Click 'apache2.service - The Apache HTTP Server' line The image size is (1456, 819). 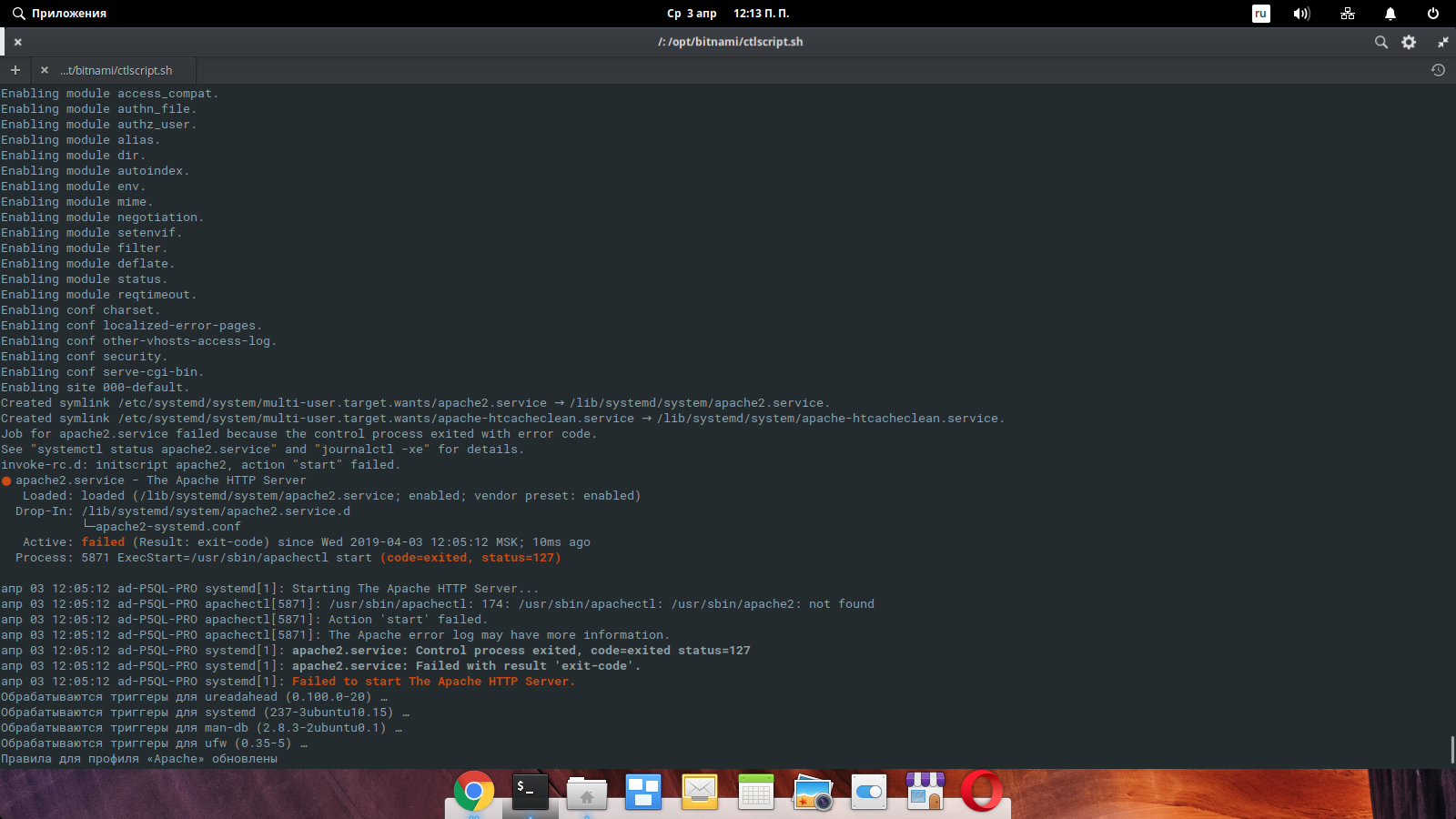(x=160, y=480)
